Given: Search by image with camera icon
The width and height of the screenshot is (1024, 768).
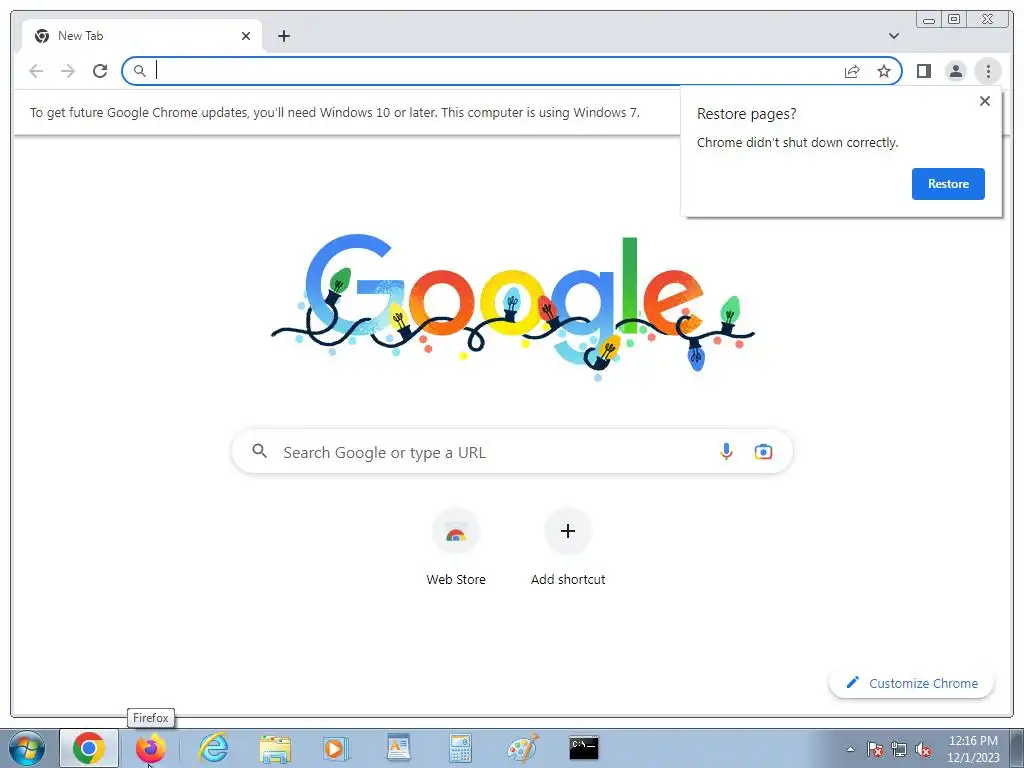Looking at the screenshot, I should (763, 451).
